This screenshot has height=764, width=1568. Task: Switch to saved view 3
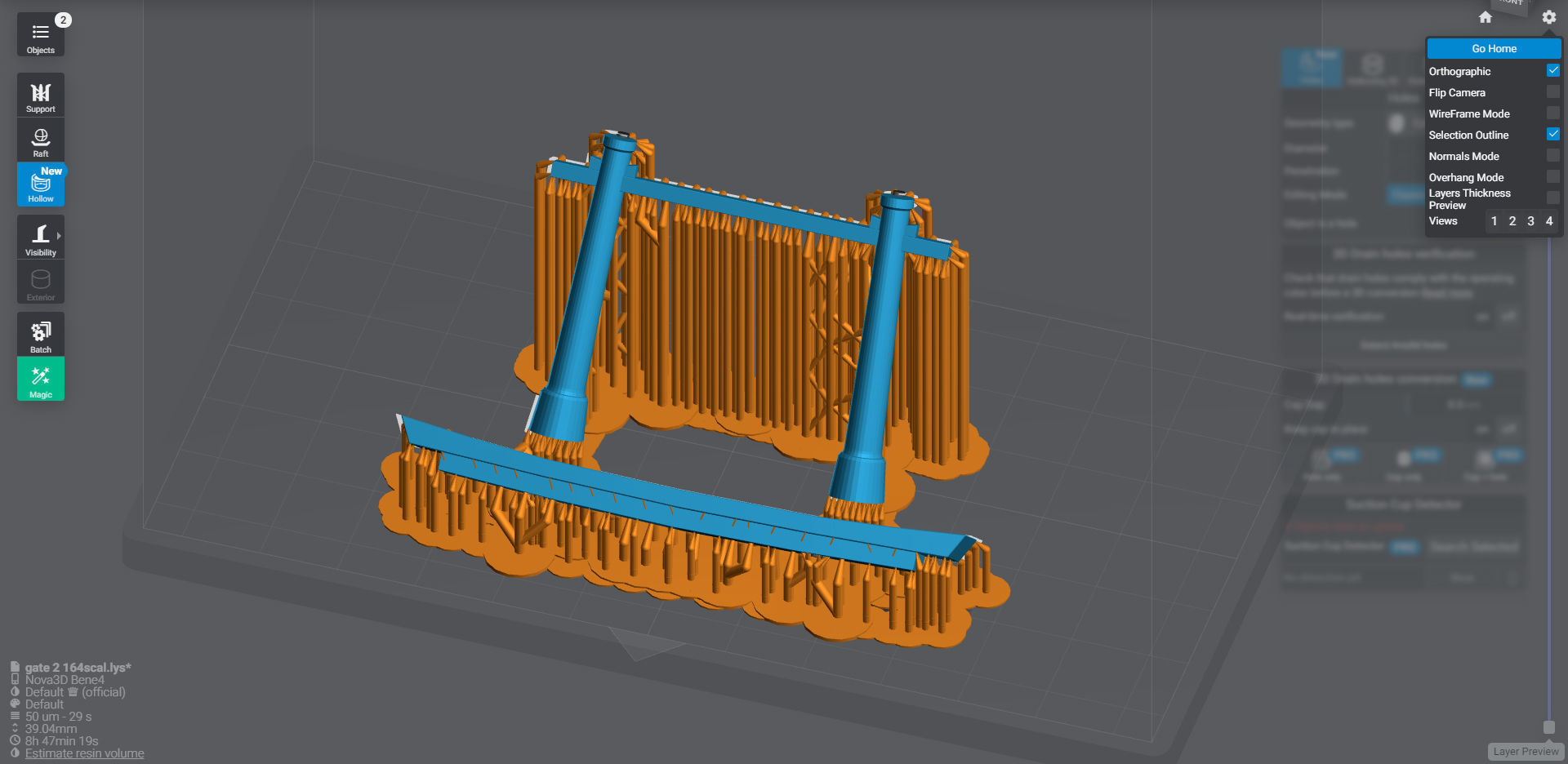click(1530, 221)
